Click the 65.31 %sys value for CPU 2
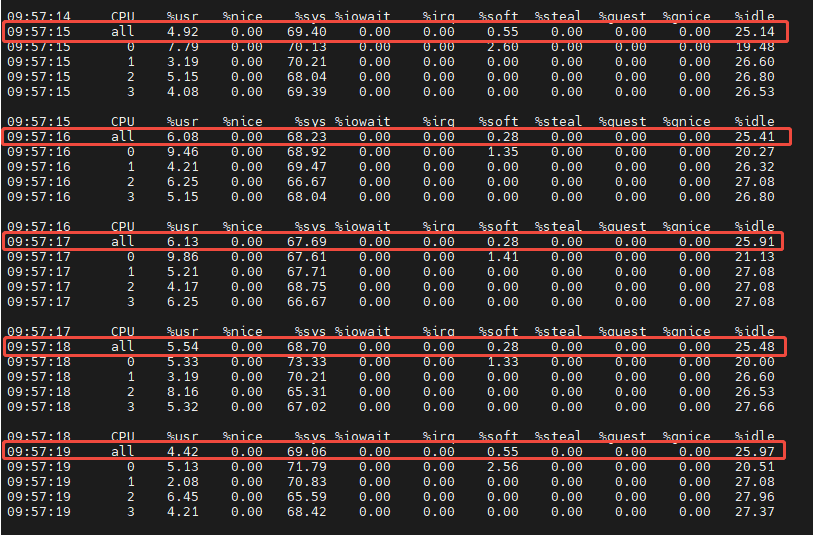This screenshot has height=535, width=813. click(306, 392)
